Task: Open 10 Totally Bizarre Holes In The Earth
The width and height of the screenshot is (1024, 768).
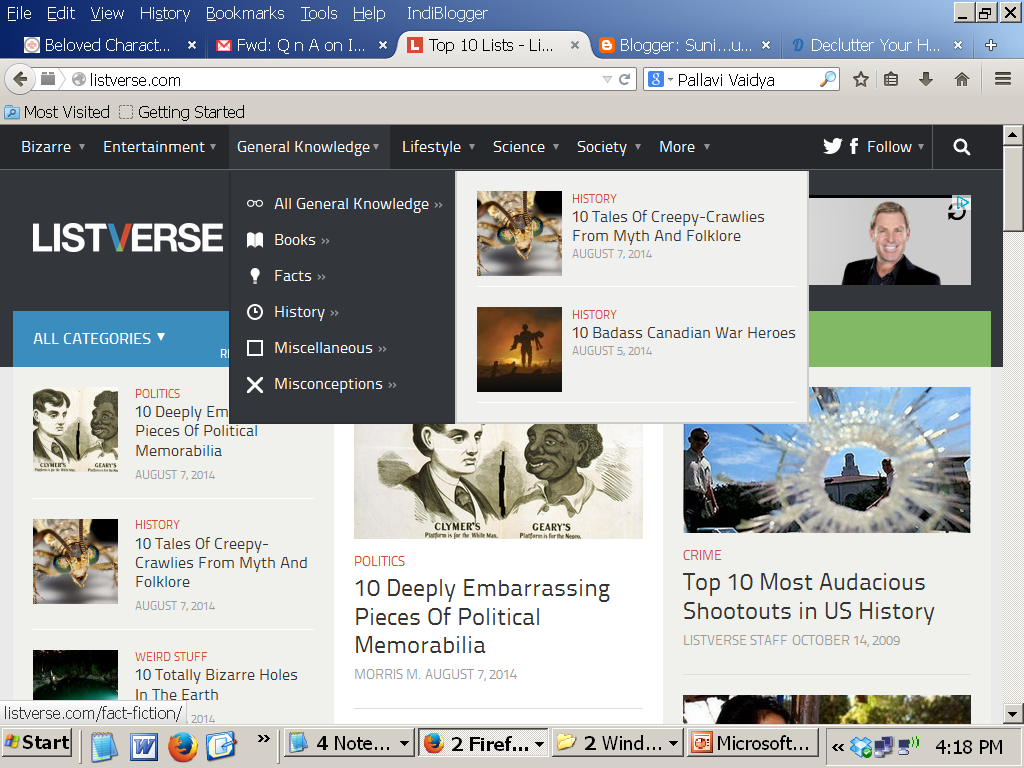Action: (216, 684)
